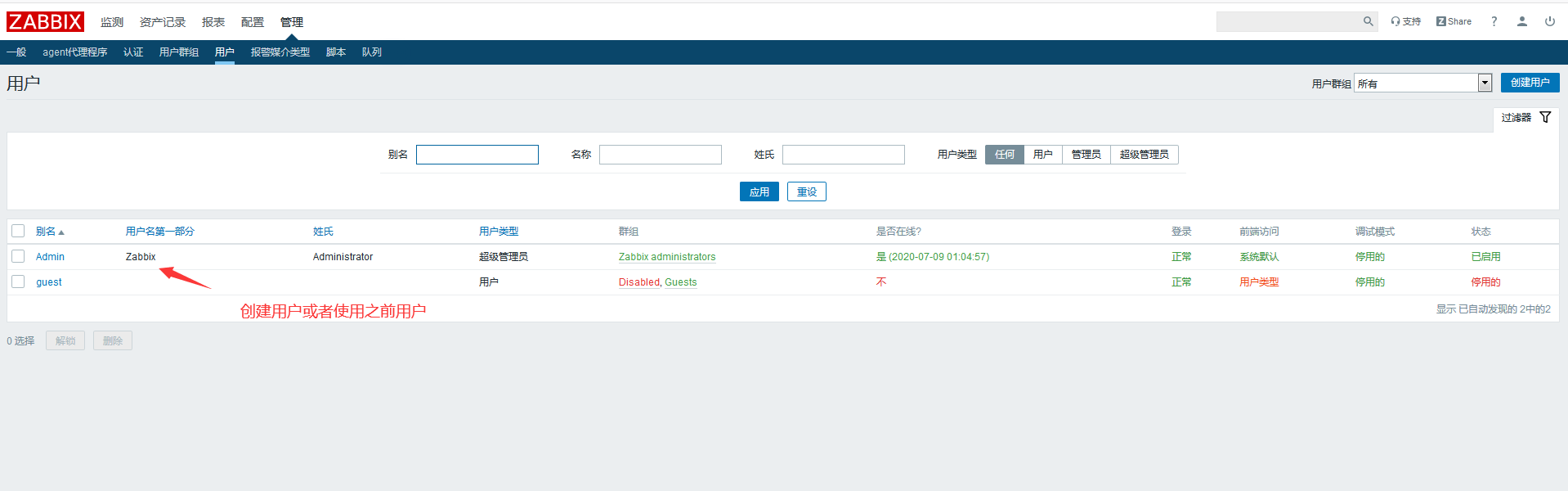Tick the checkbox for guest user
Viewport: 1568px width, 491px height.
tap(18, 282)
